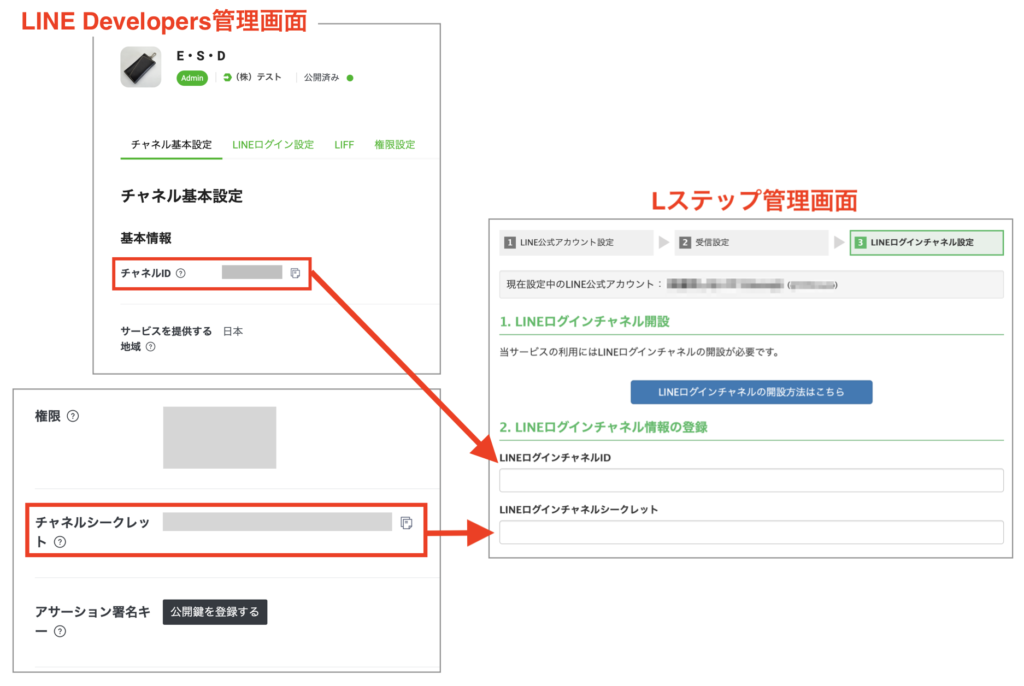The image size is (1024, 686).
Task: Click the help icon under チャネルシークレット
Action: (x=60, y=543)
